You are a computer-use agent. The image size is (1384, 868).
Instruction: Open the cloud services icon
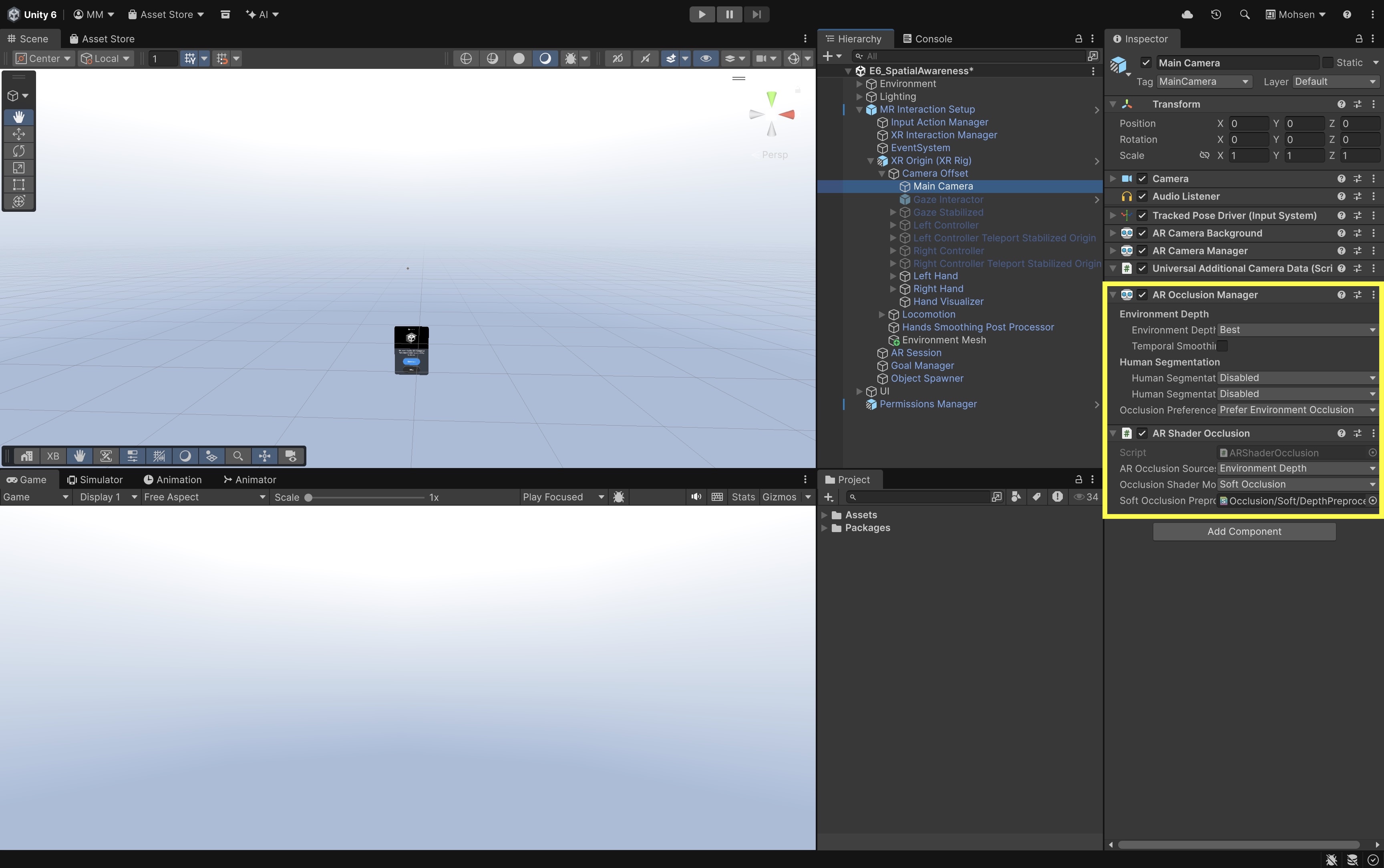pyautogui.click(x=1187, y=14)
